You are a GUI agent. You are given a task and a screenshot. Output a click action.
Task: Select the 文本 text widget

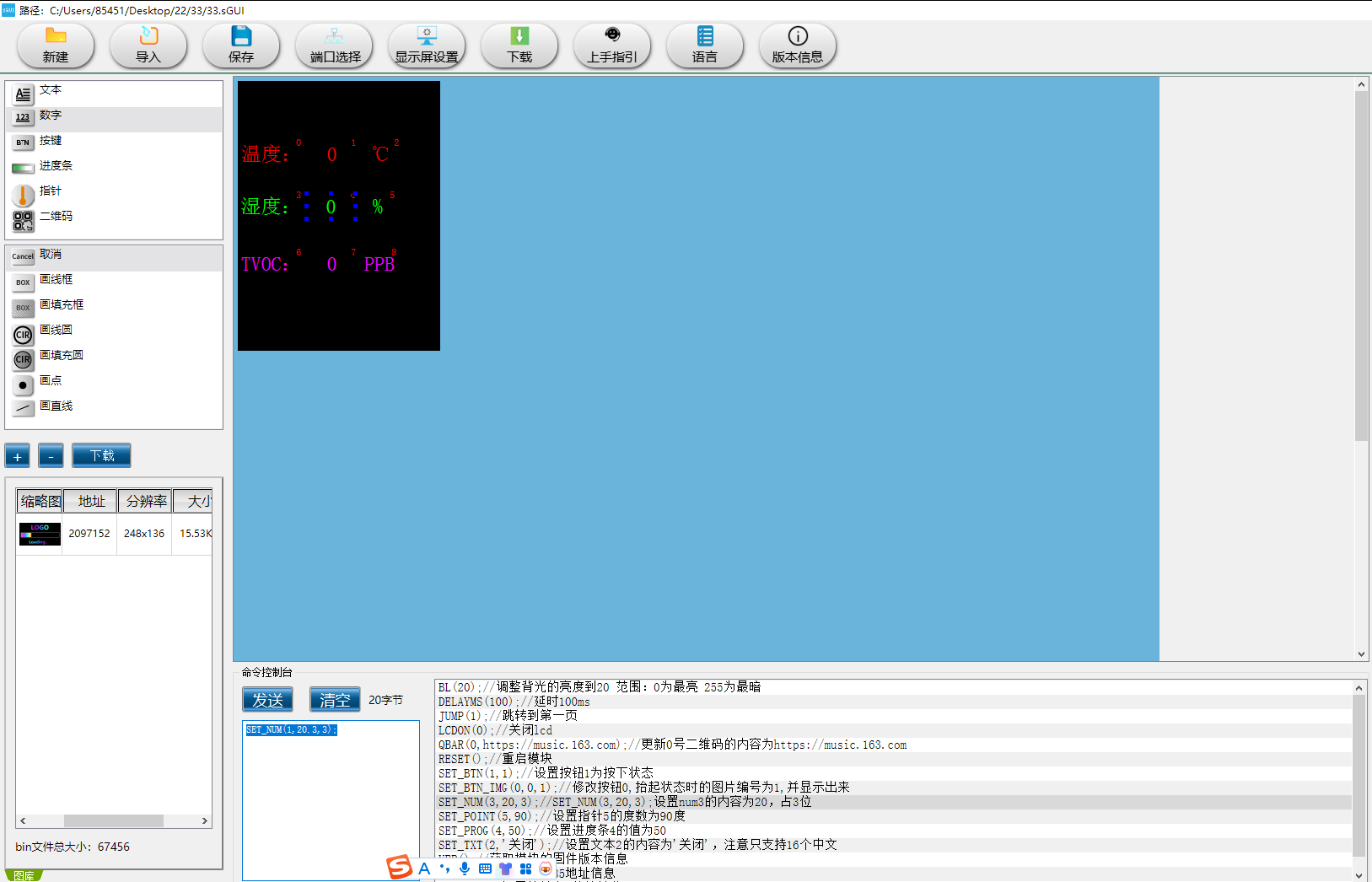click(115, 94)
